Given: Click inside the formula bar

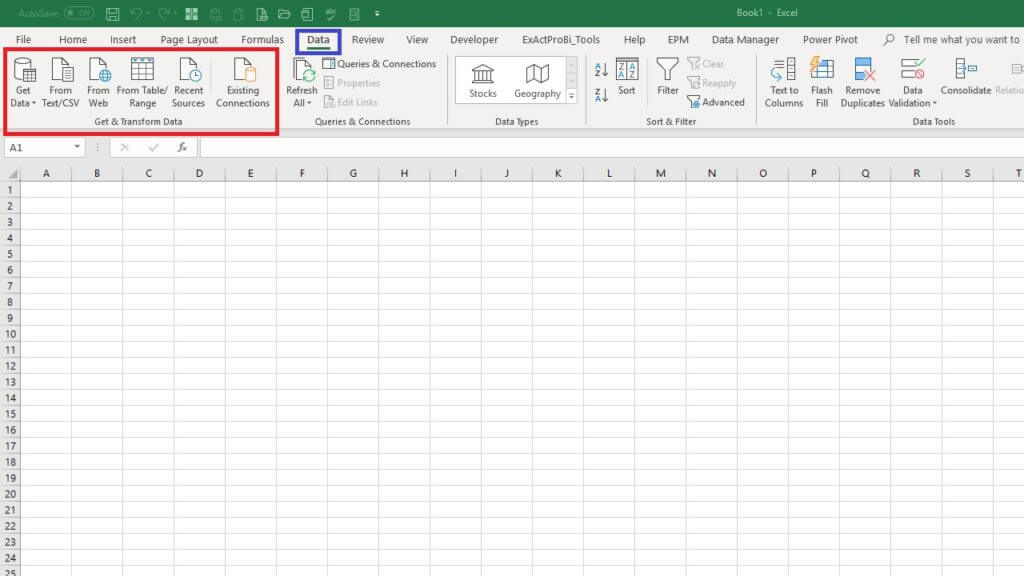Looking at the screenshot, I should pyautogui.click(x=600, y=147).
